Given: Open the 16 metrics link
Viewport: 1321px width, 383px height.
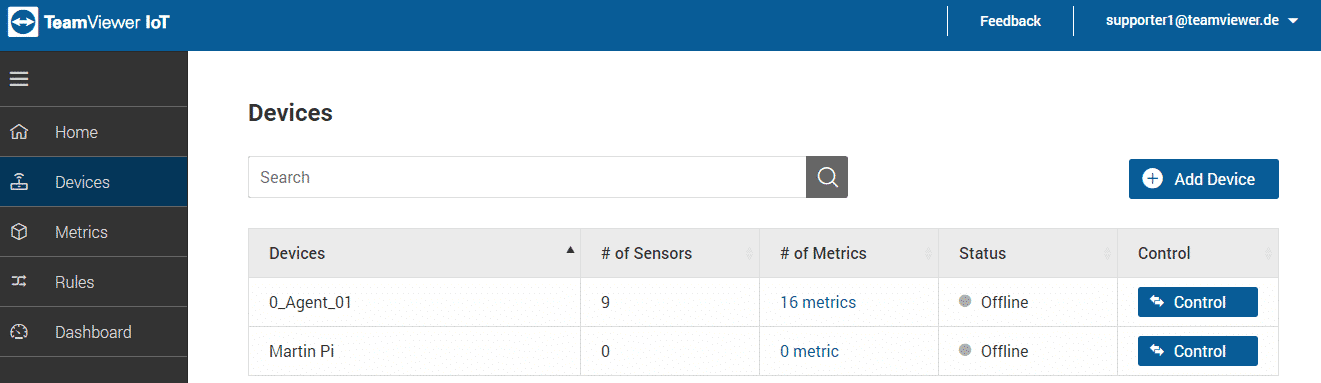Looking at the screenshot, I should click(818, 302).
